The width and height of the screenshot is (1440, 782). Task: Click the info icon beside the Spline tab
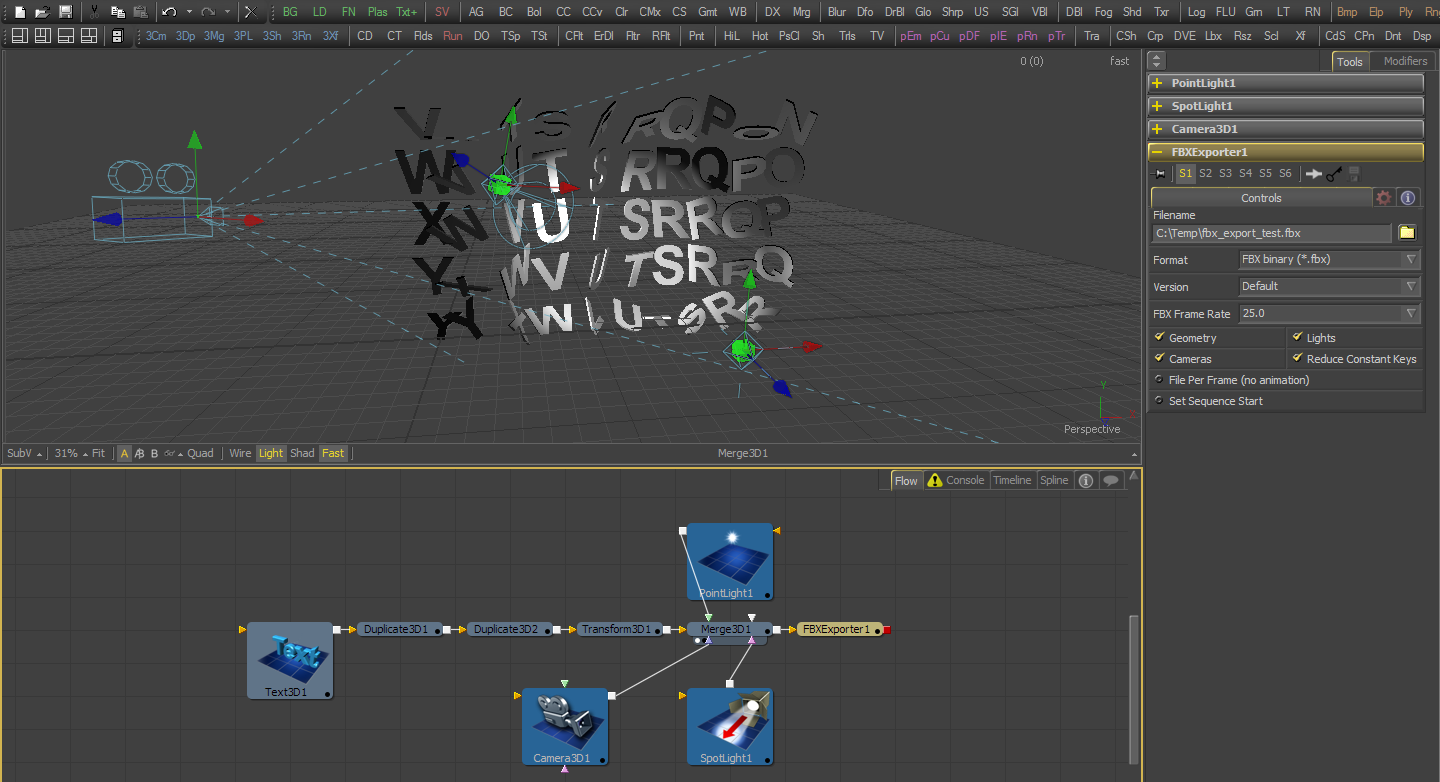(1086, 480)
